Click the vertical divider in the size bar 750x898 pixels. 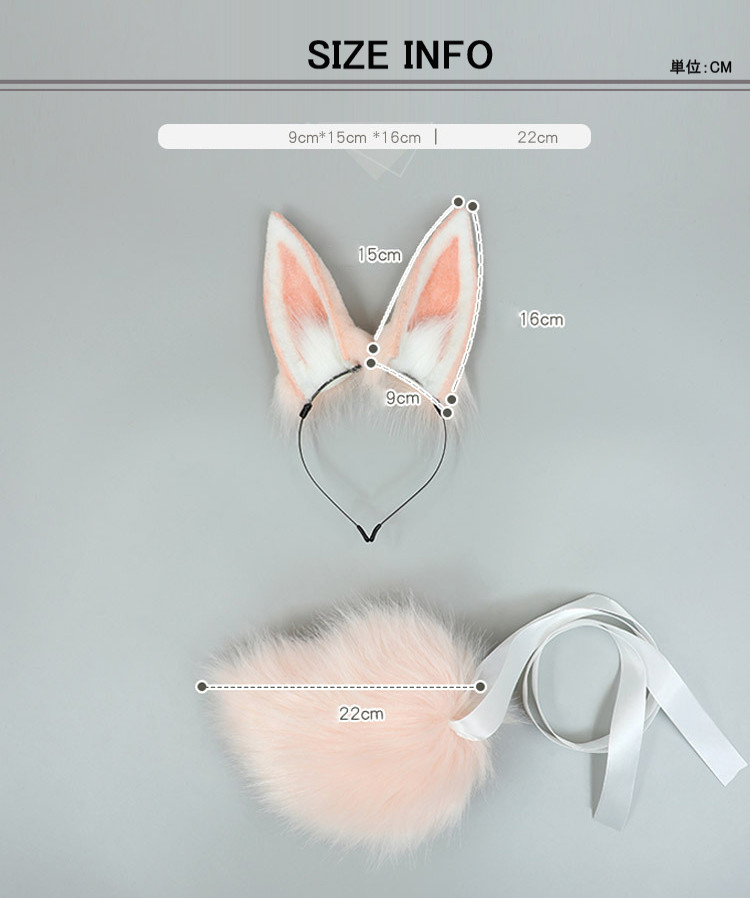[436, 137]
